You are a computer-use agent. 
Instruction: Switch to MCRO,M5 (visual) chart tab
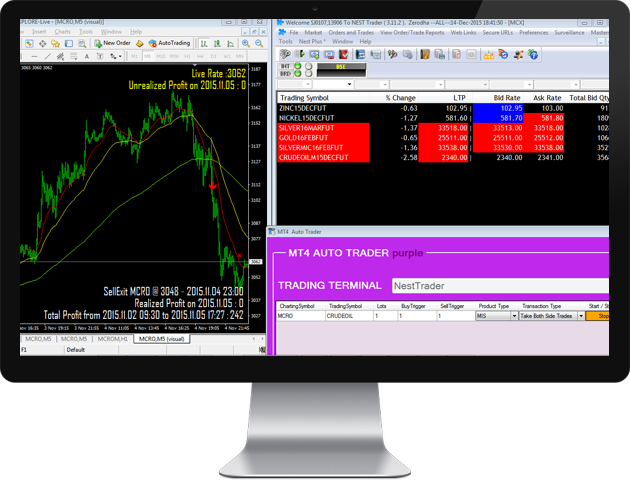[162, 339]
